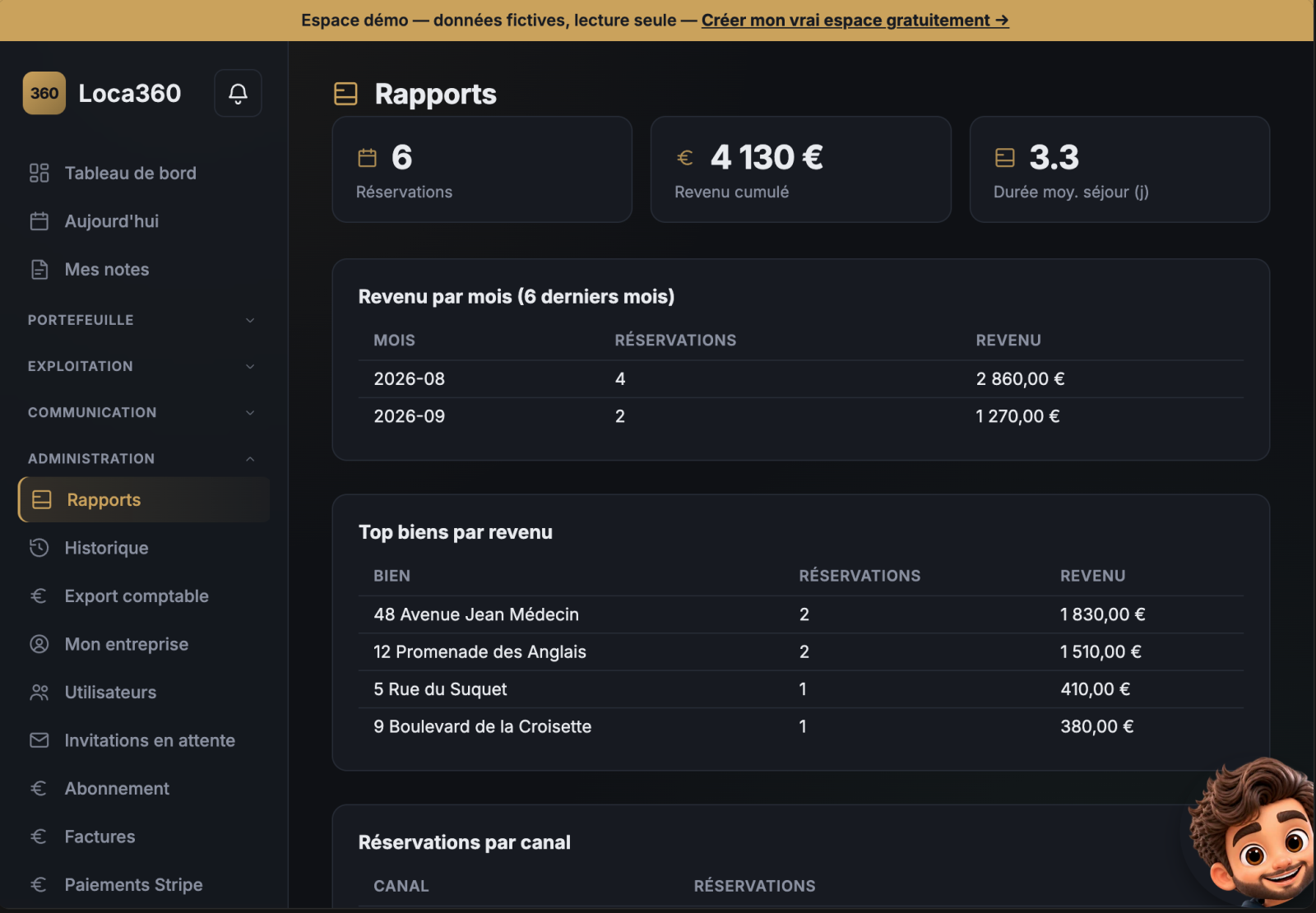Viewport: 1316px width, 913px height.
Task: Open Paiements Stripe page
Action: coord(144,885)
